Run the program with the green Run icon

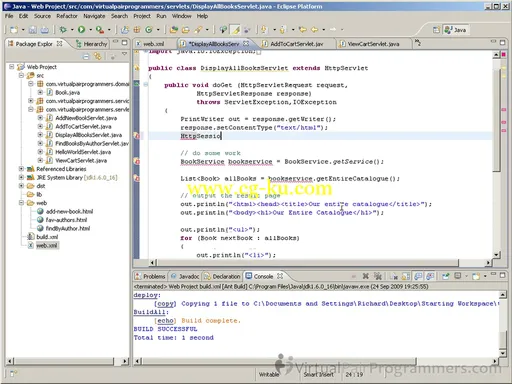pos(81,30)
